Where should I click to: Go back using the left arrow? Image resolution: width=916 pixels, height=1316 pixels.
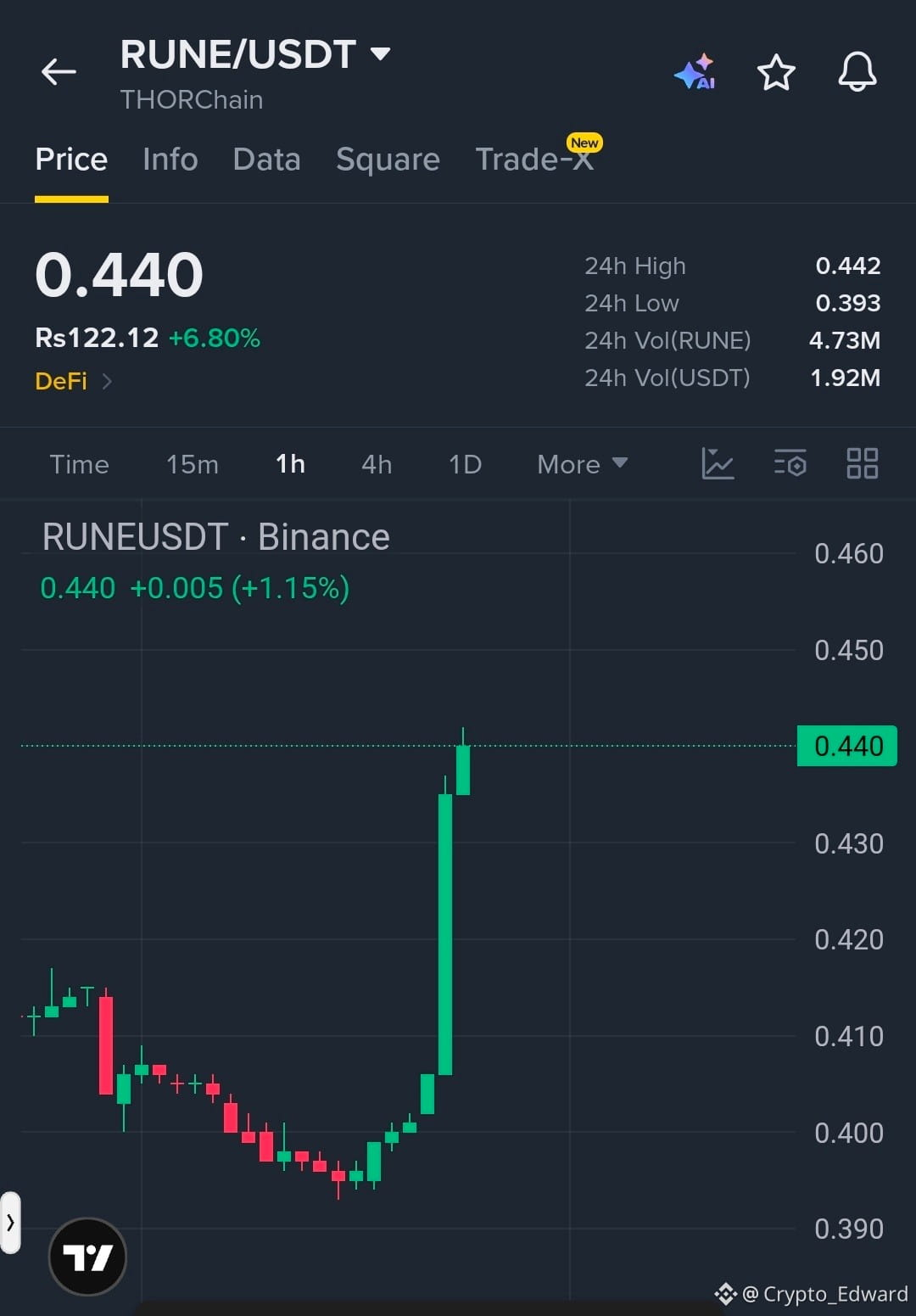[59, 72]
